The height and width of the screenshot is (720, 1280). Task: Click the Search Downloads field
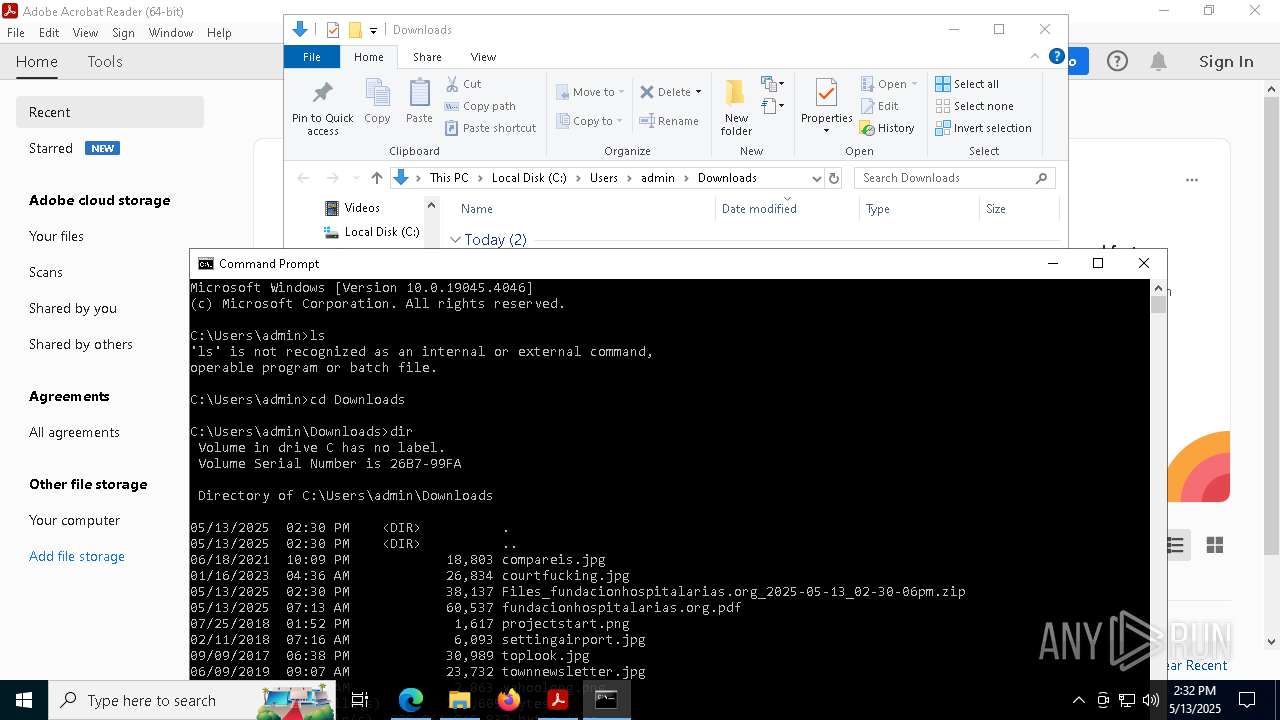tap(955, 178)
